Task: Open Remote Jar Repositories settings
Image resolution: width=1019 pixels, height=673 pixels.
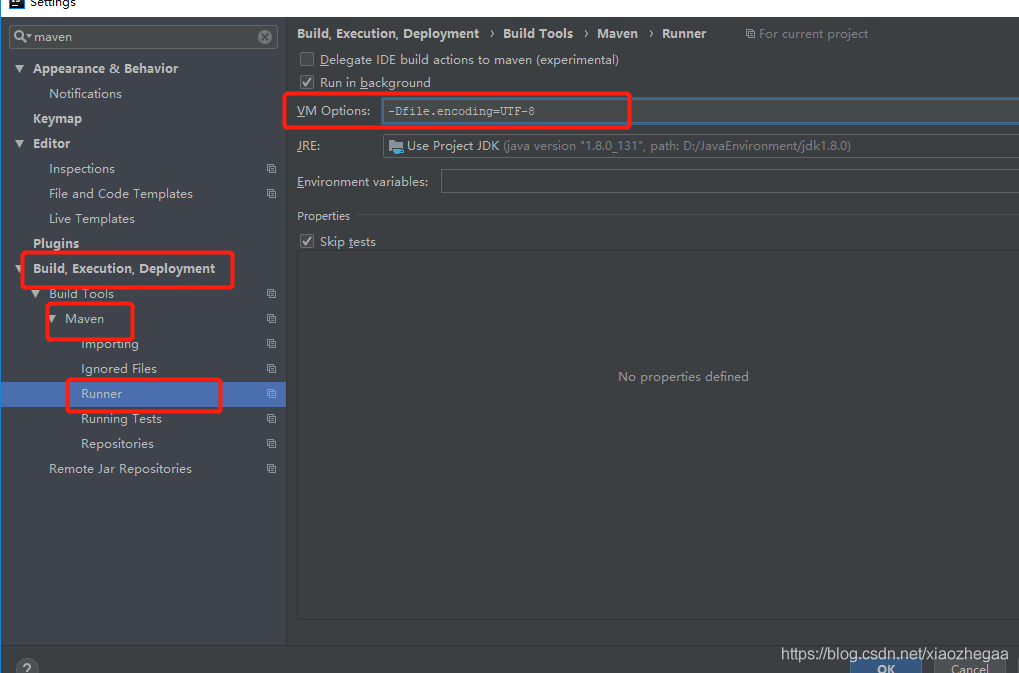Action: 120,469
